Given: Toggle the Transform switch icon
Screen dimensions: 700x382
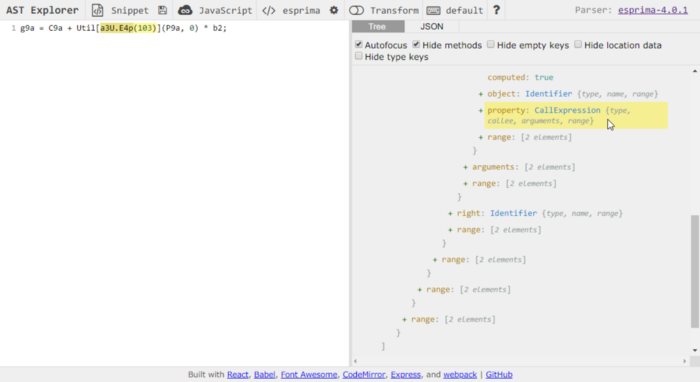Looking at the screenshot, I should click(x=356, y=10).
